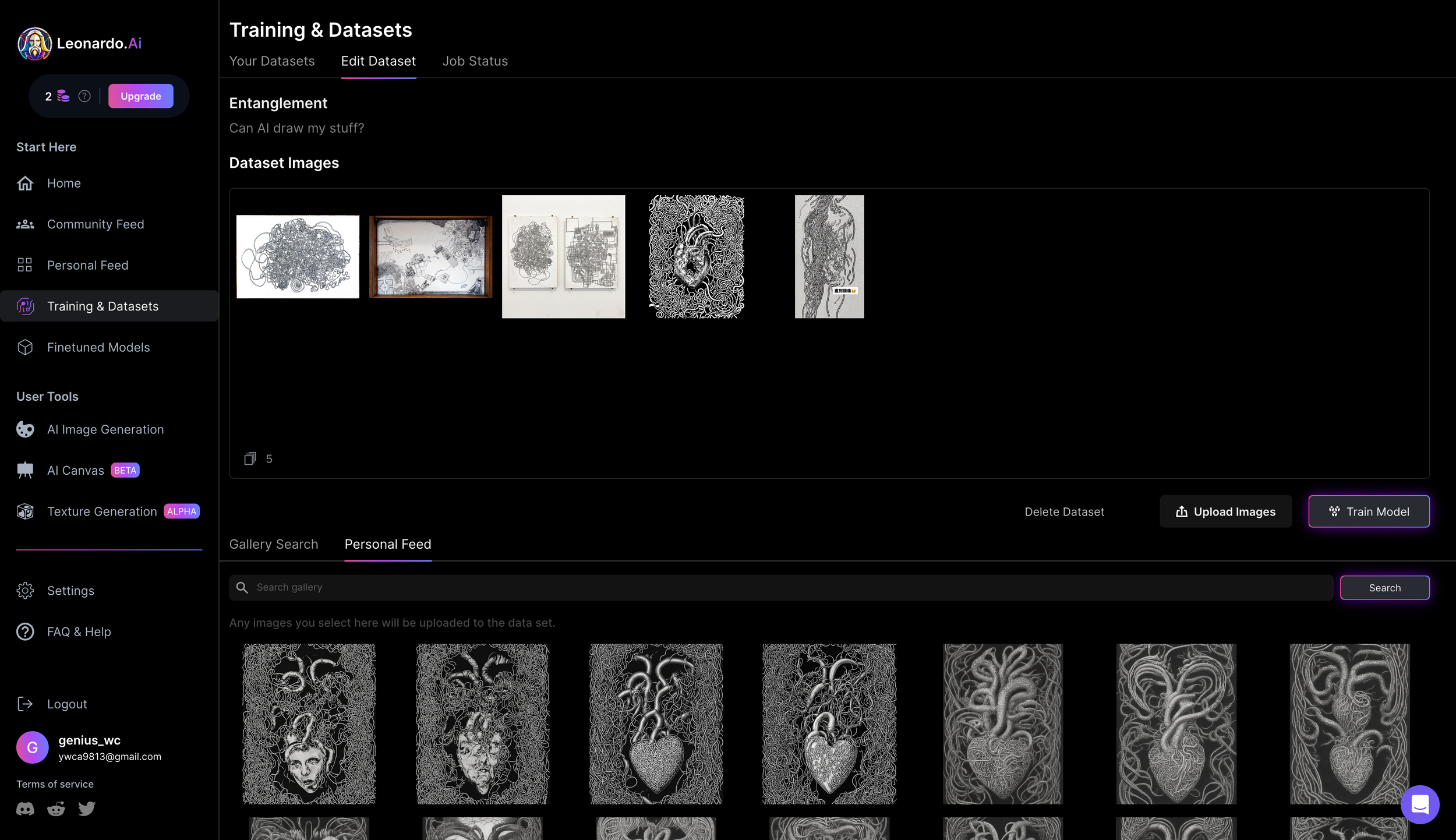Click the Upgrade button
The image size is (1456, 840).
140,96
